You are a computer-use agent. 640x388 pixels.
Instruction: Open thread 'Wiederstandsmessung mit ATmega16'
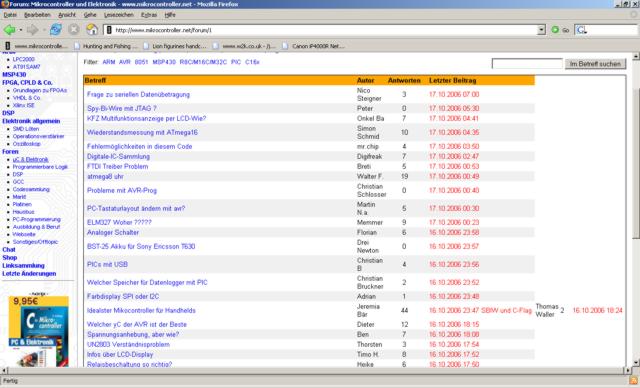point(142,132)
